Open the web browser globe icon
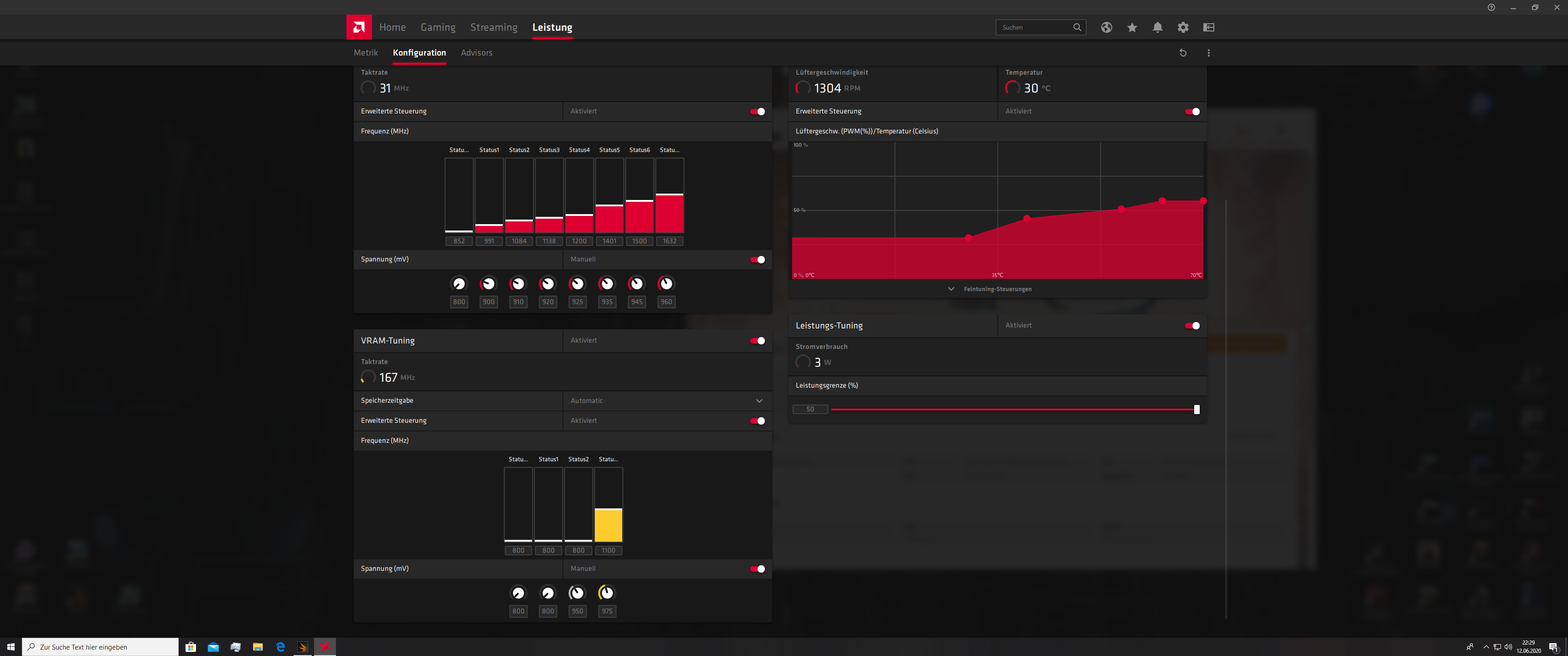Screen dimensions: 1568x656 (x=1106, y=27)
